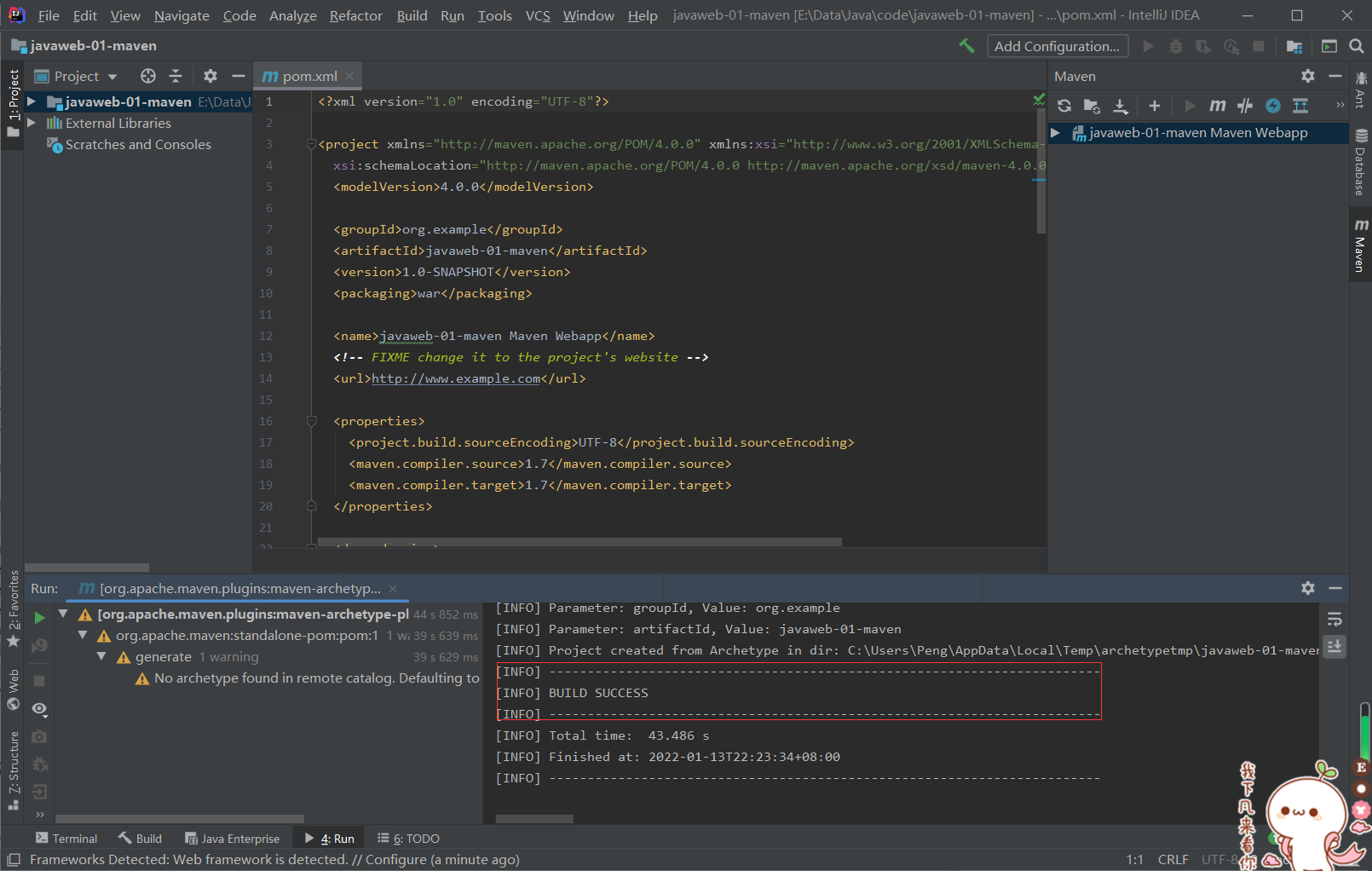Toggle soft-wrap in Run console

pos(1335,620)
